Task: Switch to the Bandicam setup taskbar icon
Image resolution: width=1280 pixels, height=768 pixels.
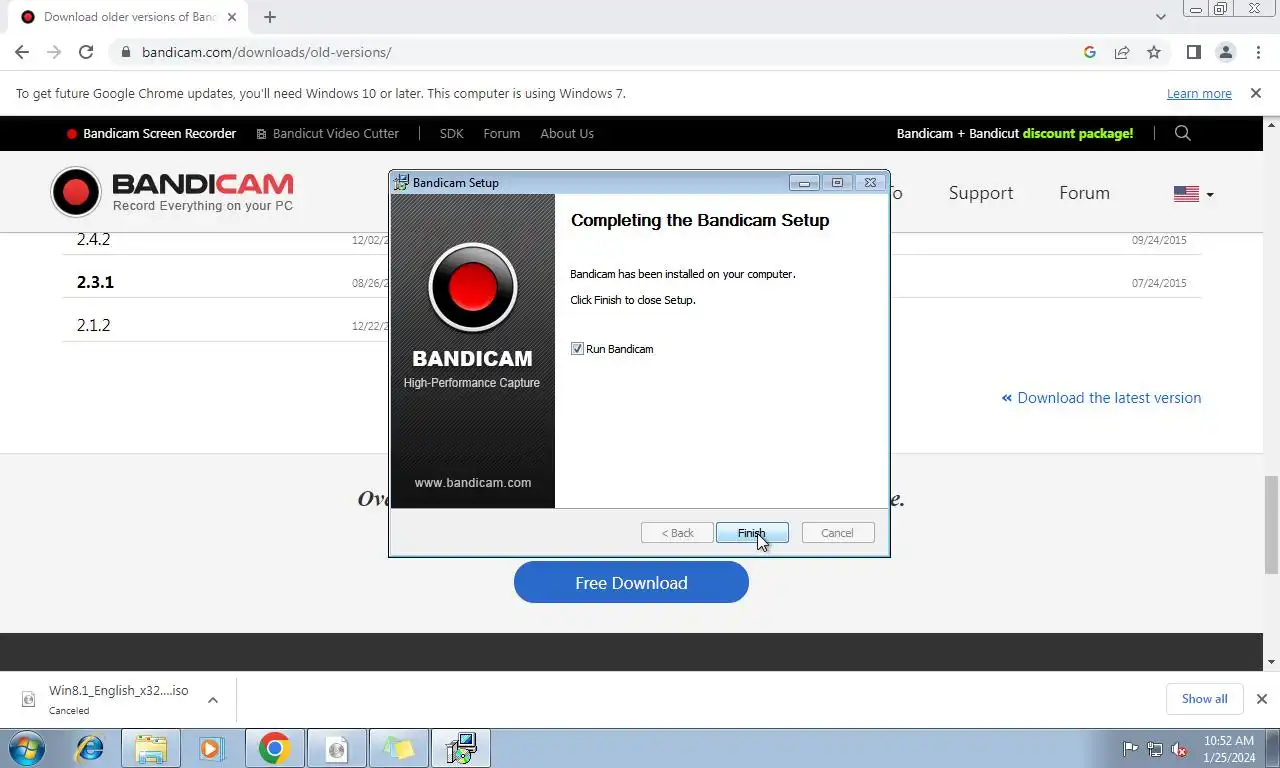Action: pos(461,748)
